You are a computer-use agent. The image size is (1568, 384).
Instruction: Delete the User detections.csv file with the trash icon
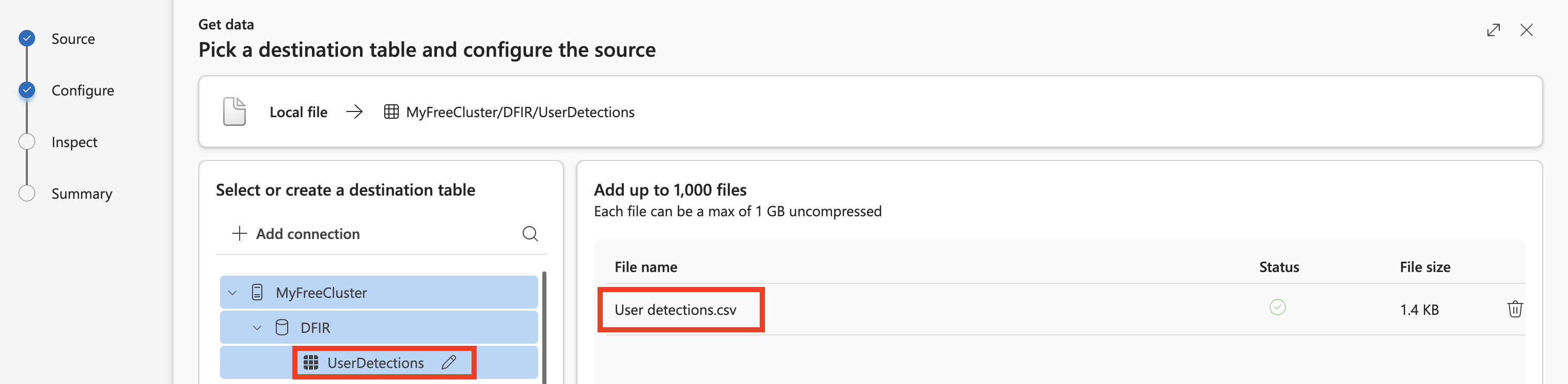(1514, 309)
